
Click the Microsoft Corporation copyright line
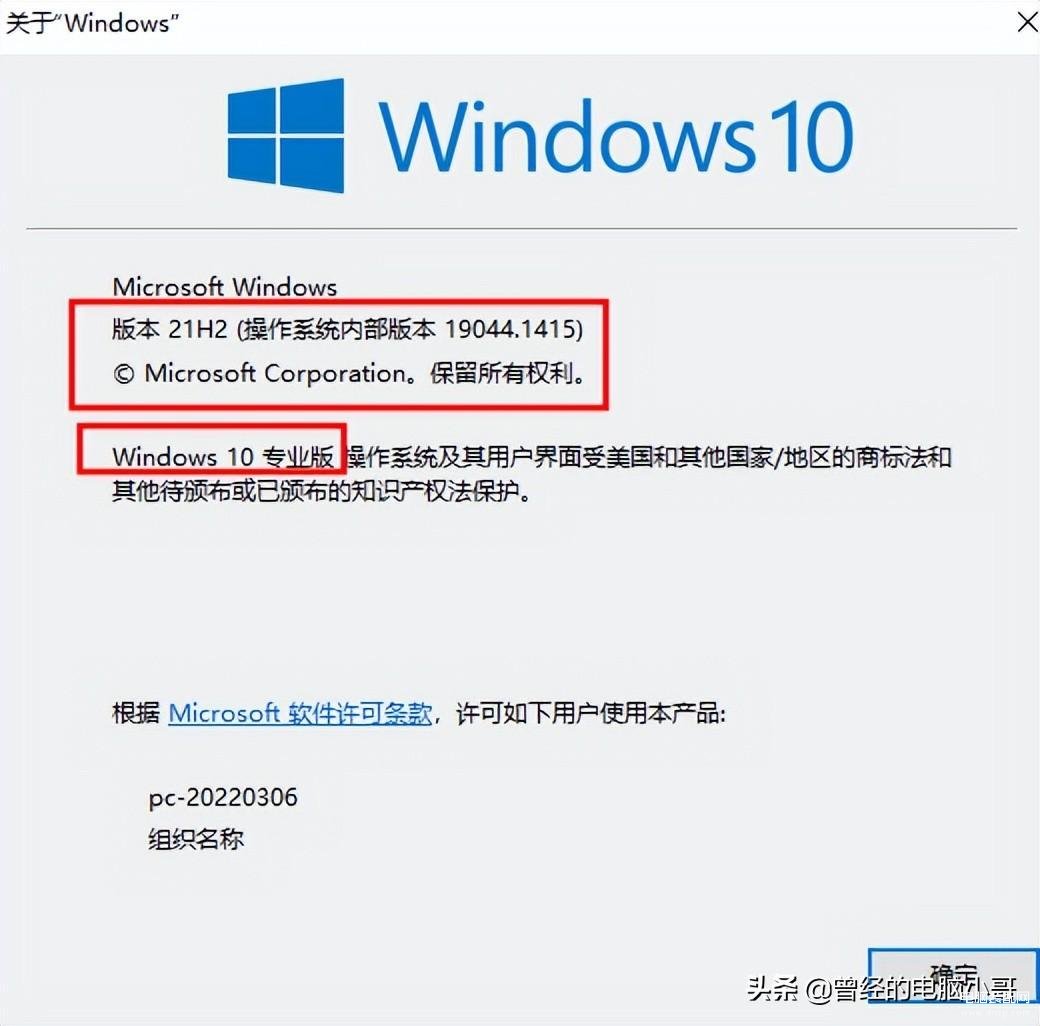[x=350, y=373]
